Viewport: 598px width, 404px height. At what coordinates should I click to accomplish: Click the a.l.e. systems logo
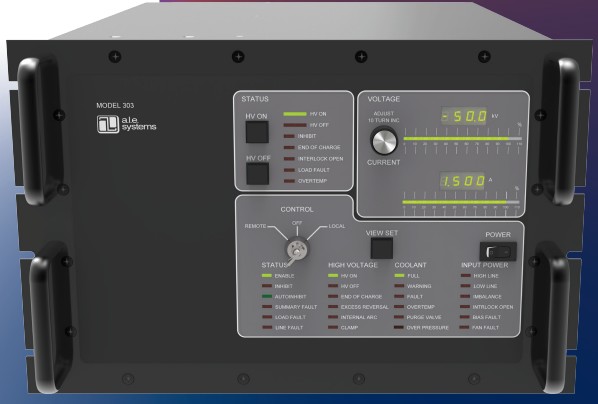(127, 124)
